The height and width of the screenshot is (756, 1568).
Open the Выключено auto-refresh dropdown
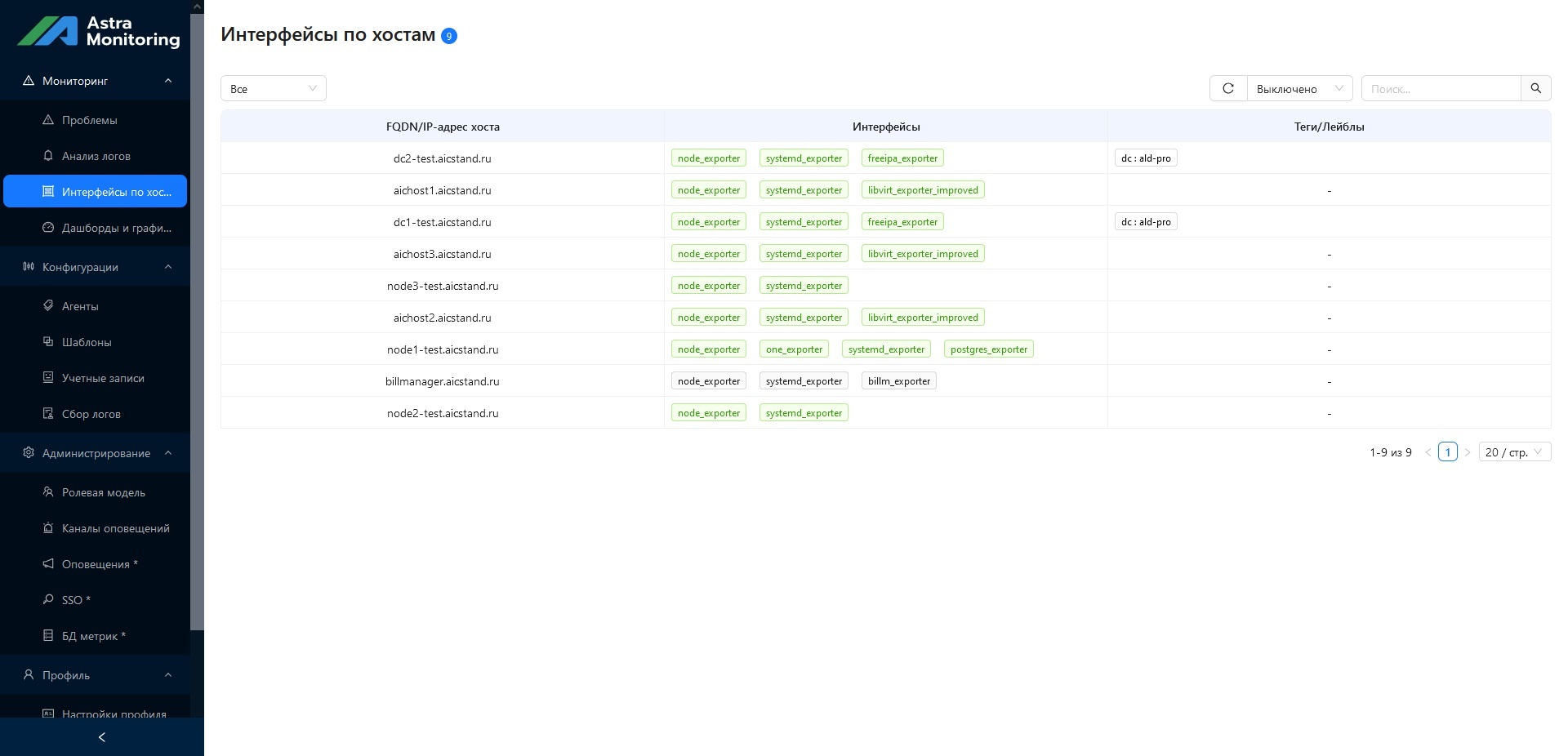[1298, 88]
